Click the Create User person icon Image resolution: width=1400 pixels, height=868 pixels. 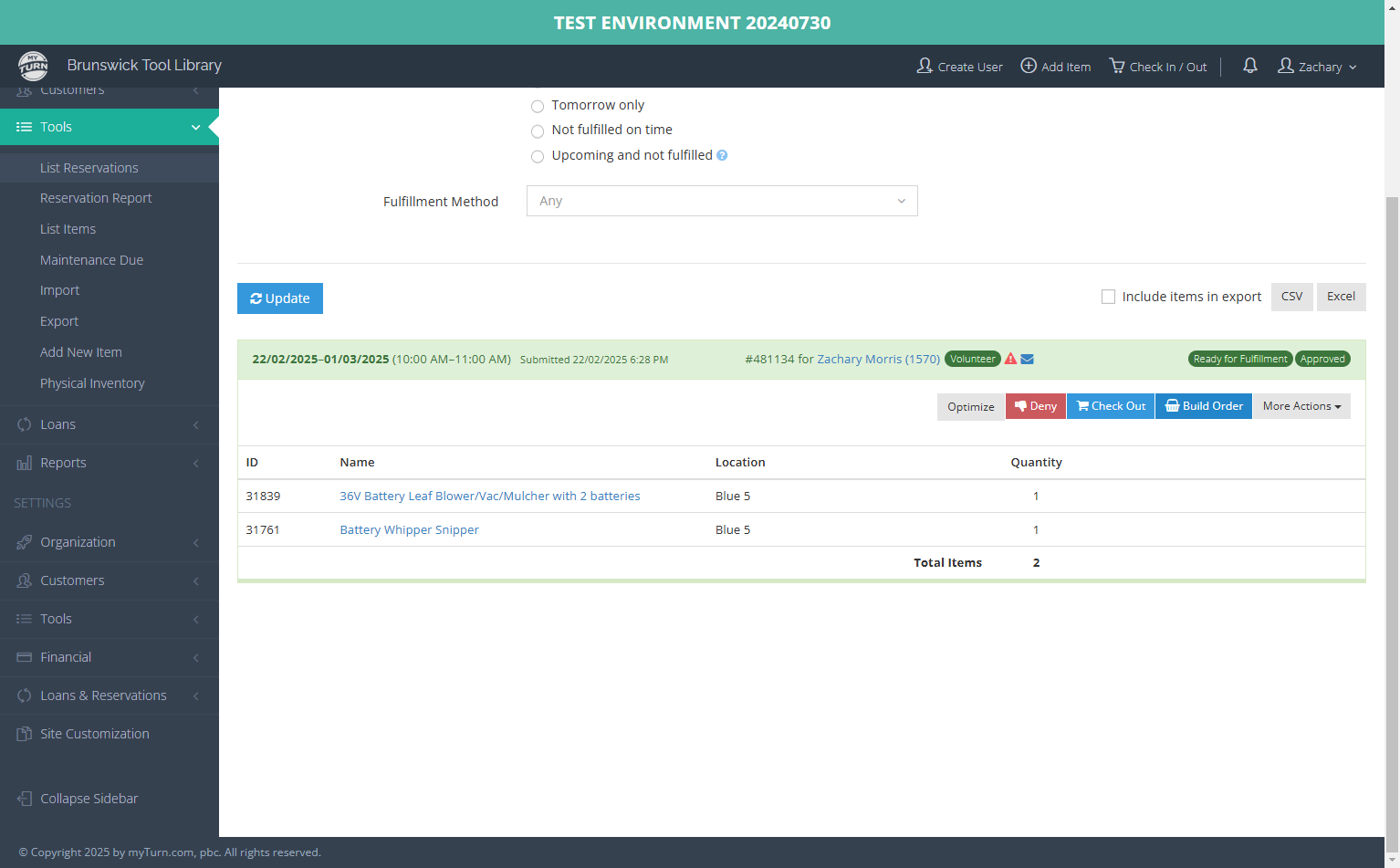tap(925, 66)
